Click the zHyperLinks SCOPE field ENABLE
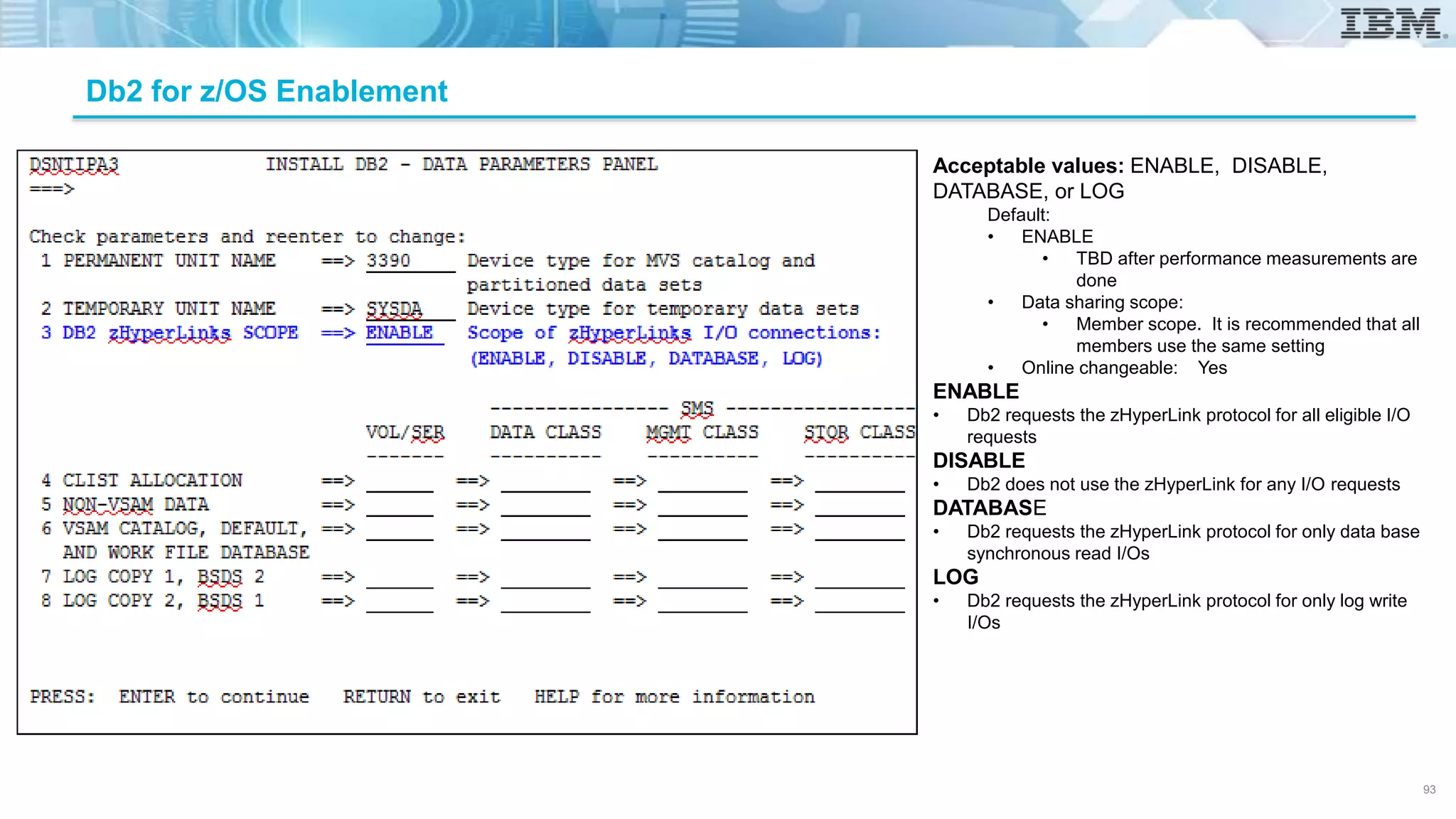 coord(405,334)
